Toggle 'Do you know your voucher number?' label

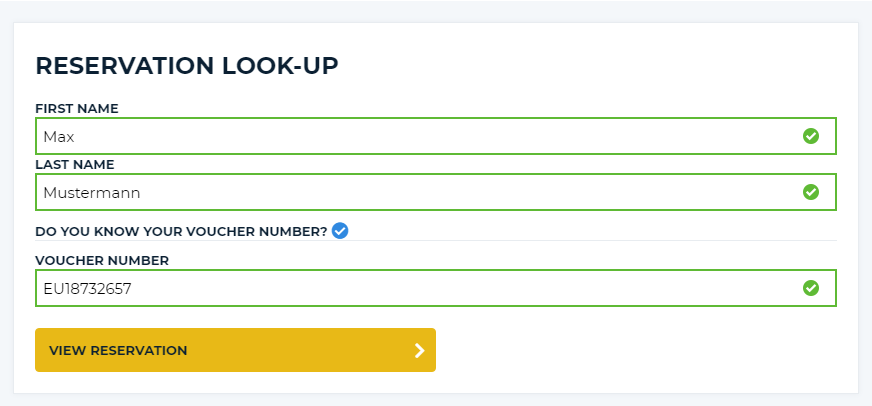click(x=181, y=232)
